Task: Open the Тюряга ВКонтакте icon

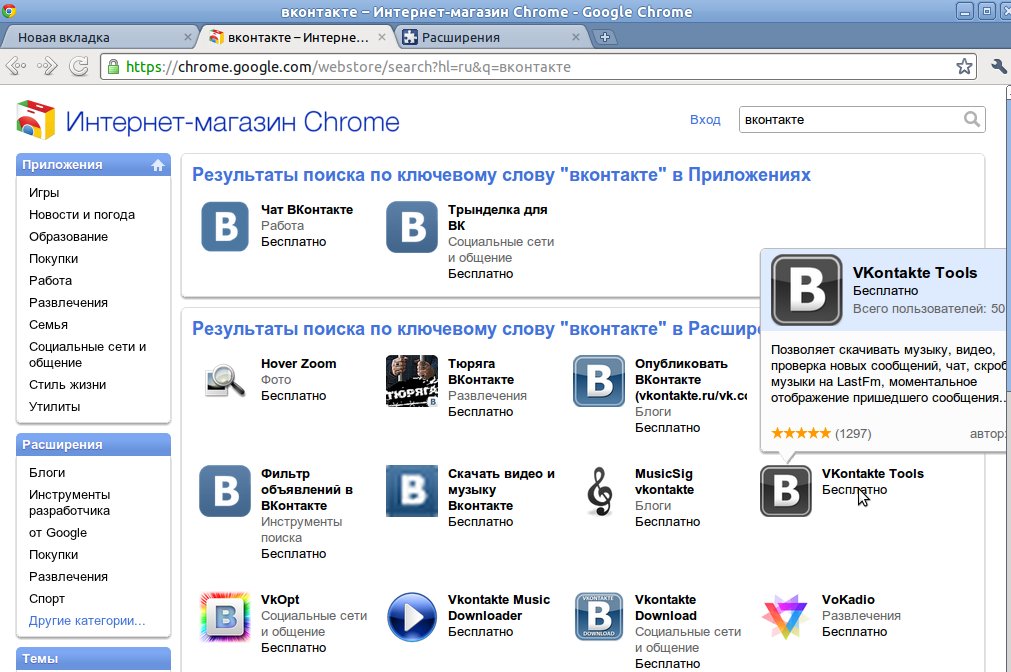Action: coord(412,381)
